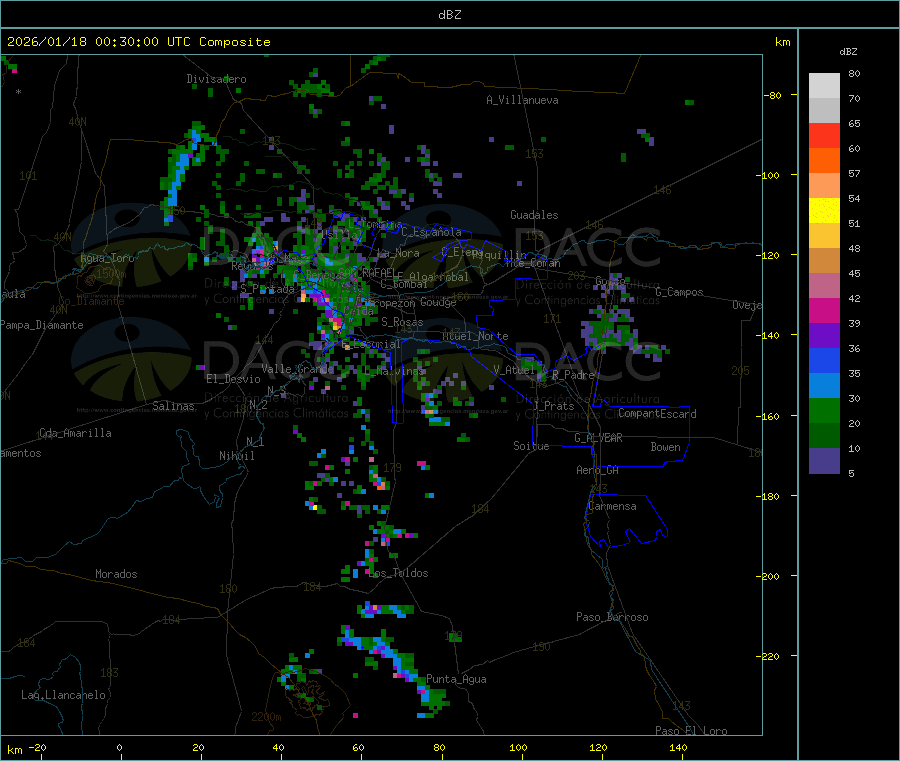
Task: Click the 'Guadales' location label
Action: [x=534, y=215]
